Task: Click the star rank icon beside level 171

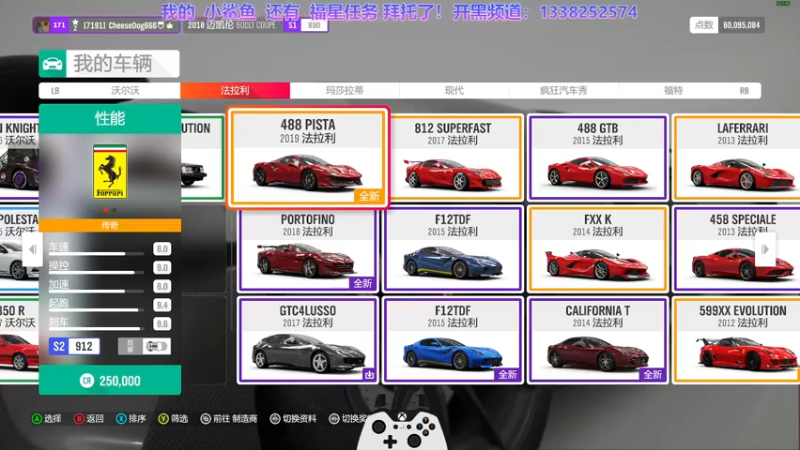Action: pos(75,25)
